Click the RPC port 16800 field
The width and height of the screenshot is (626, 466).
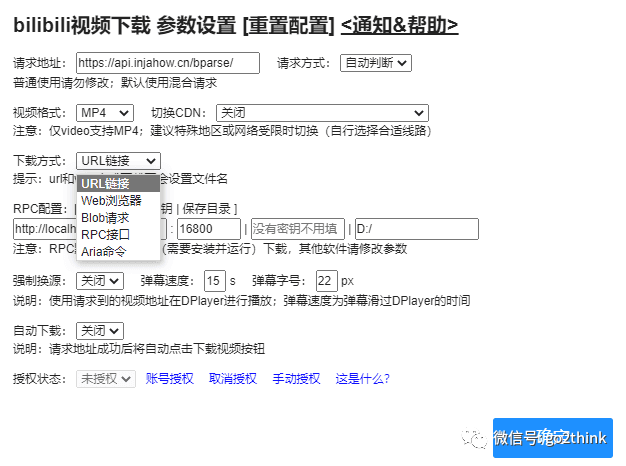[x=209, y=229]
